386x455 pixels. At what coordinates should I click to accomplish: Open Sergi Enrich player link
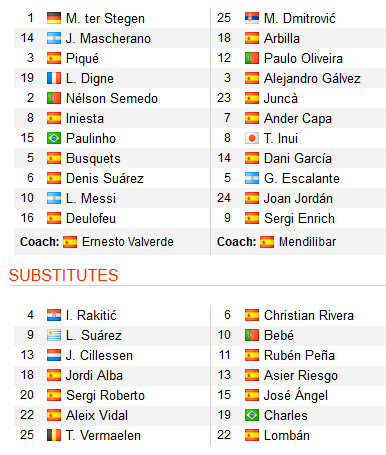point(299,219)
